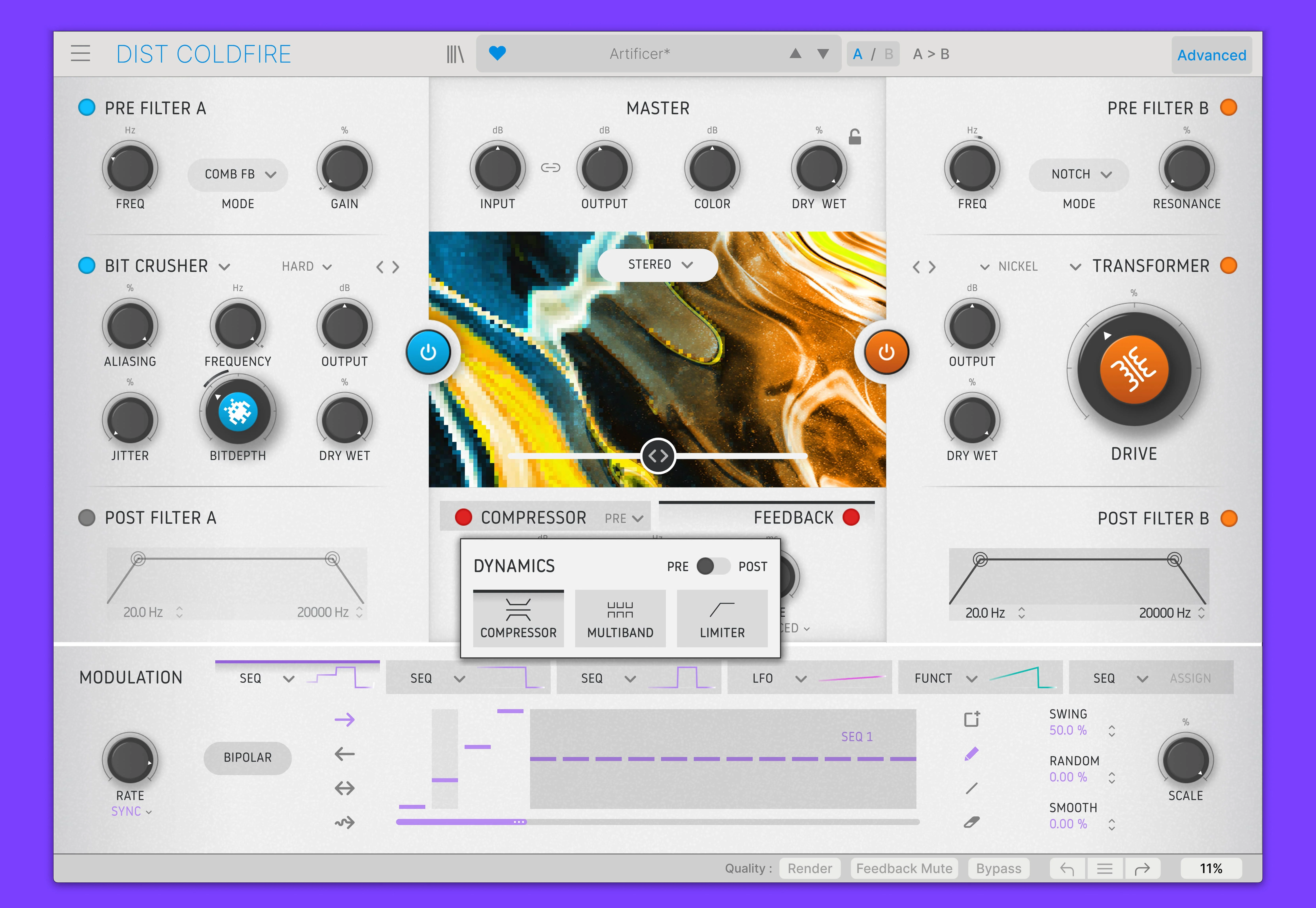
Task: Click the link icon between Input and Output
Action: [551, 167]
